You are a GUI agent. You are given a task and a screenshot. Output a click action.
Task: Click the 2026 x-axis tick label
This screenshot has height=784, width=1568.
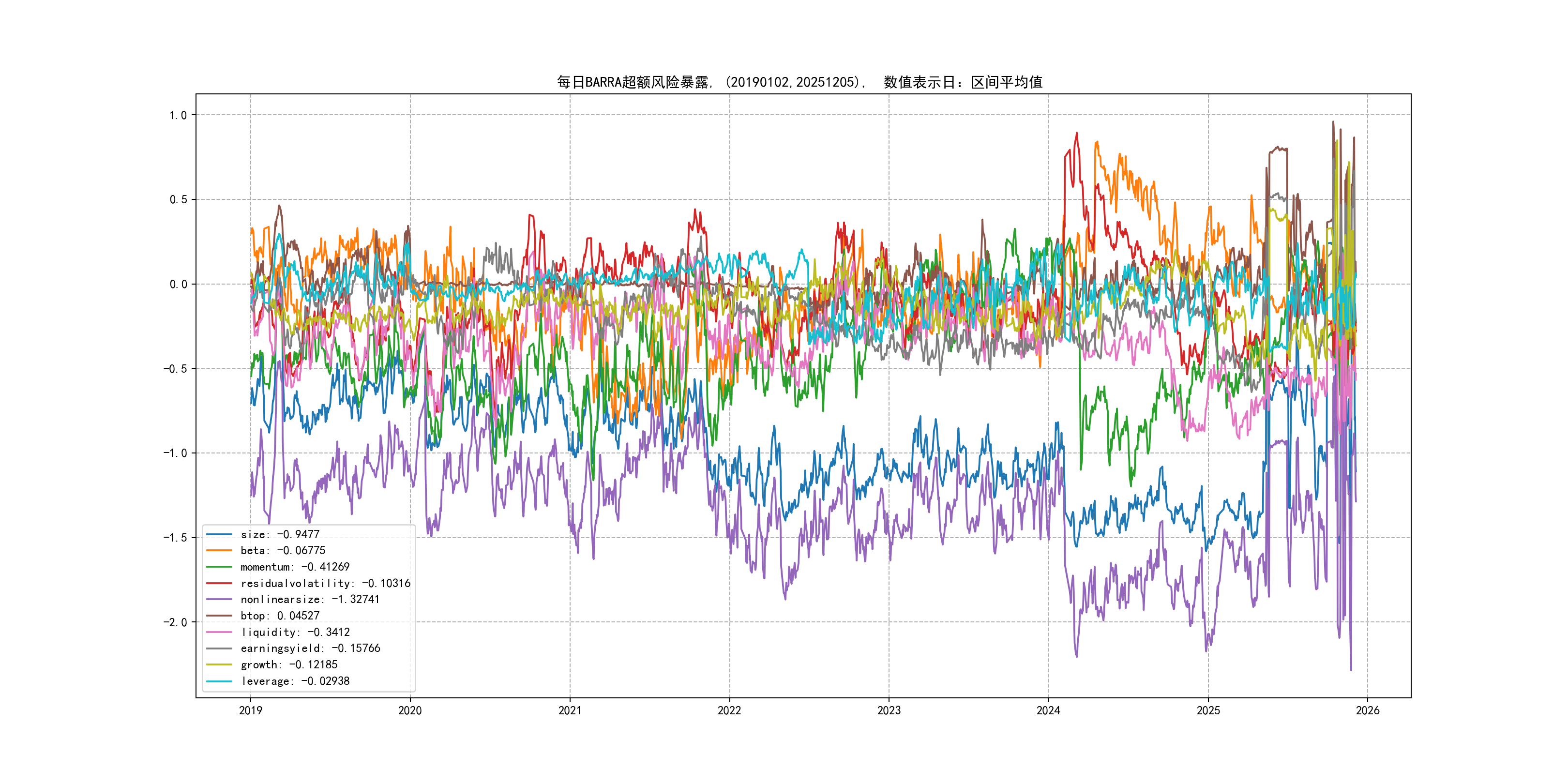tap(1367, 710)
